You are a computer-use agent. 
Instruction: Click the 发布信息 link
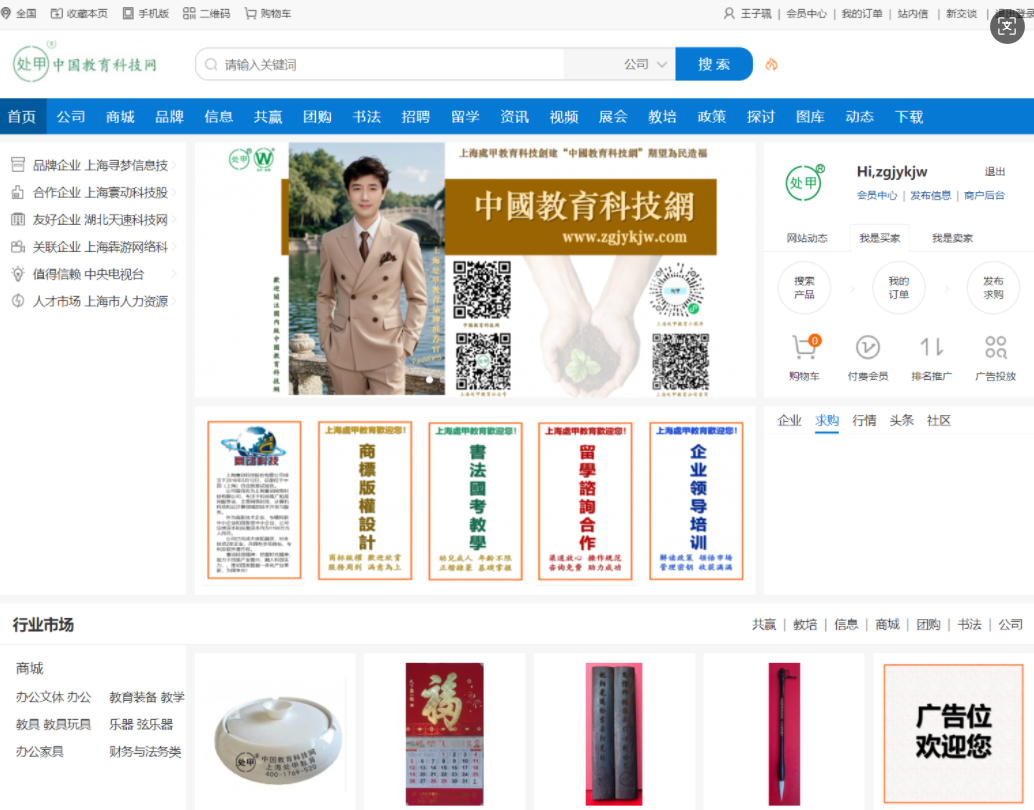[x=930, y=195]
